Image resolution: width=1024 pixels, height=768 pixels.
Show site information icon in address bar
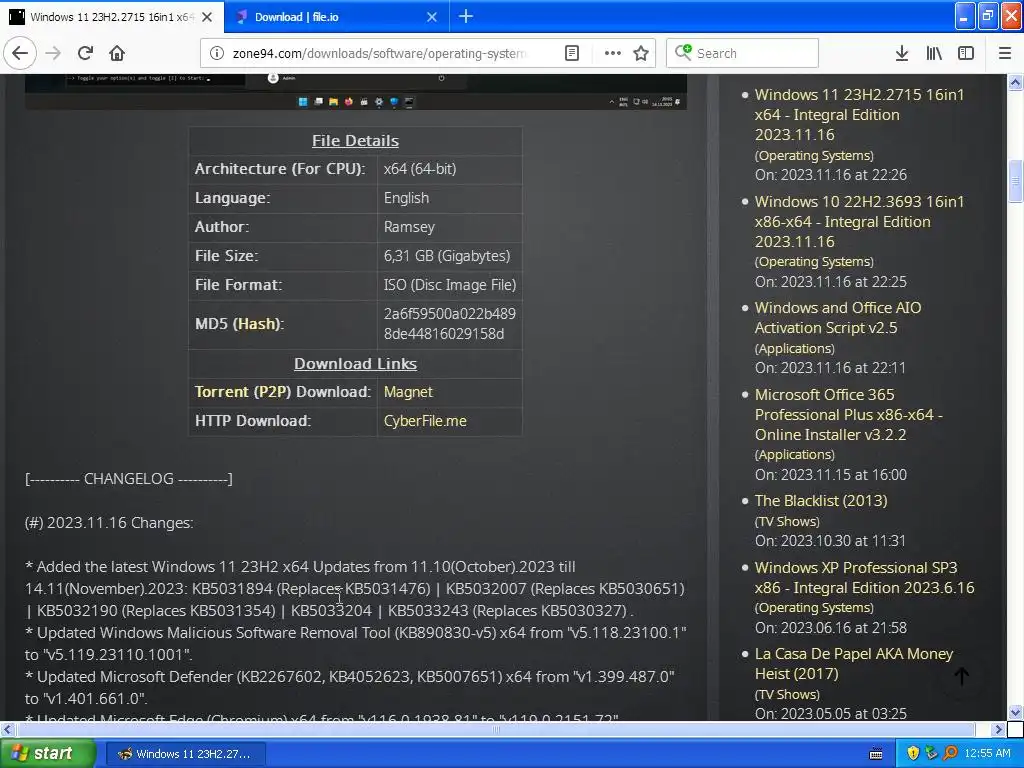217,53
